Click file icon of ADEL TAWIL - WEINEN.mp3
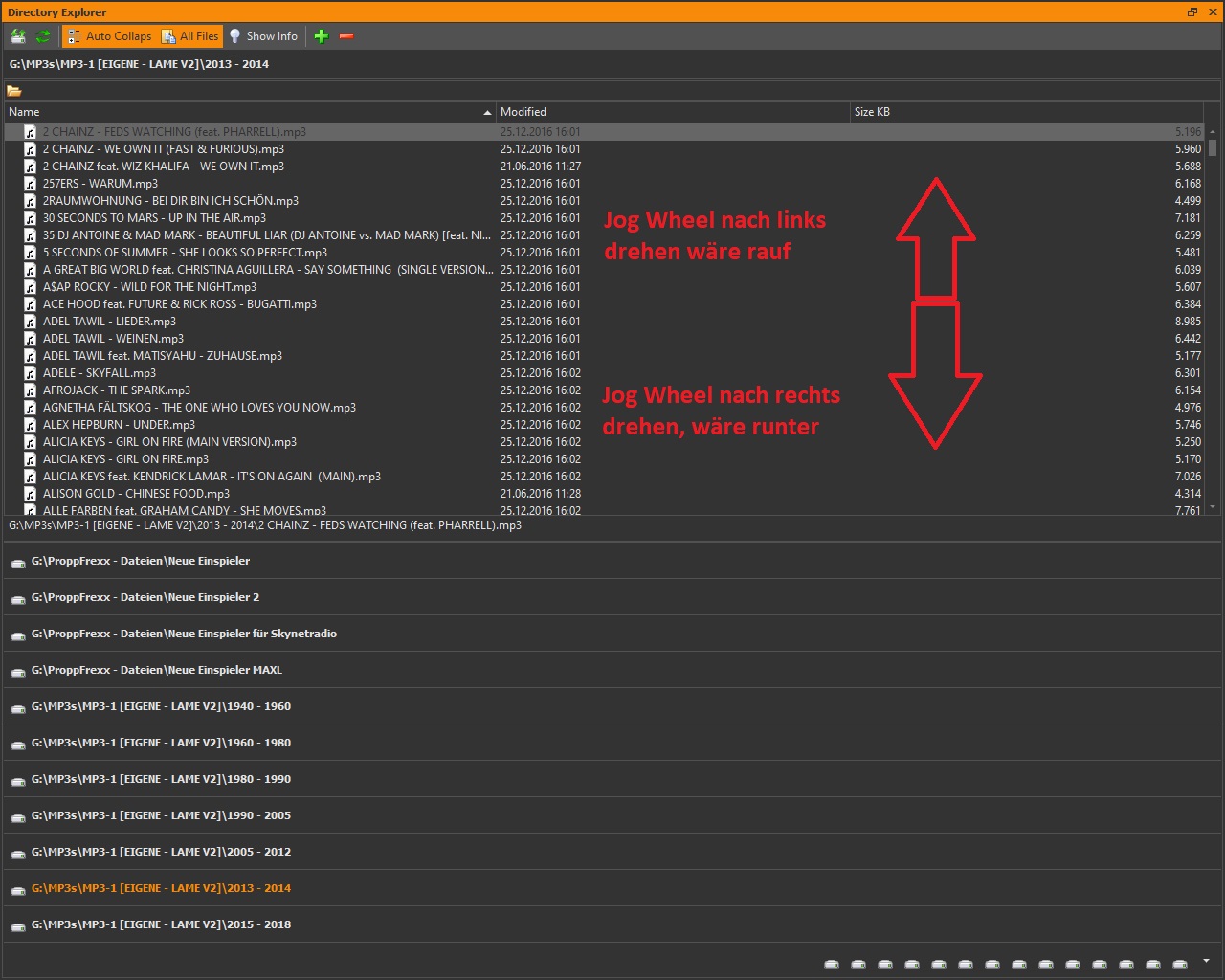1225x980 pixels. 31,339
